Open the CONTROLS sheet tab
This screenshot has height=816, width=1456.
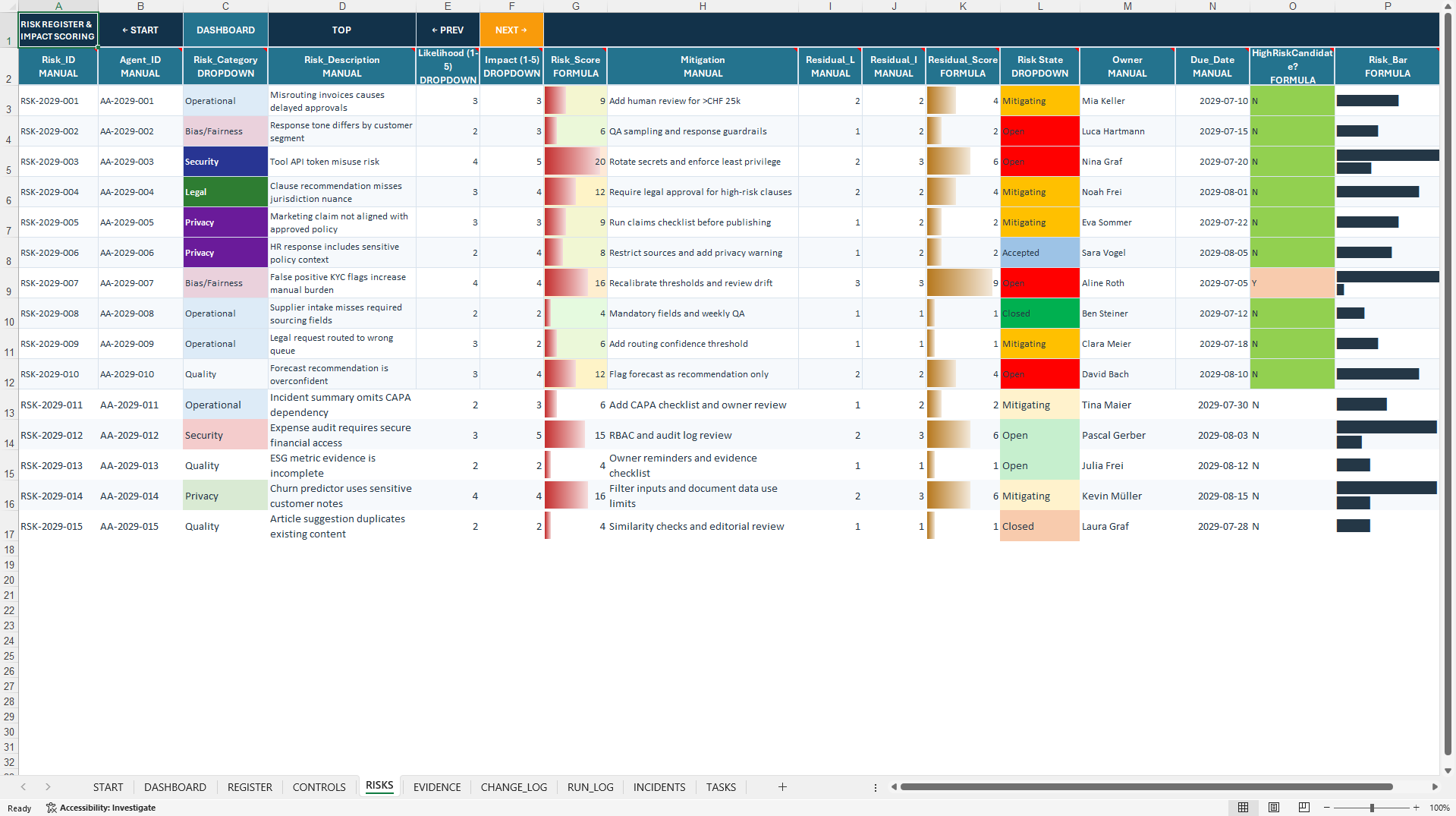point(319,787)
